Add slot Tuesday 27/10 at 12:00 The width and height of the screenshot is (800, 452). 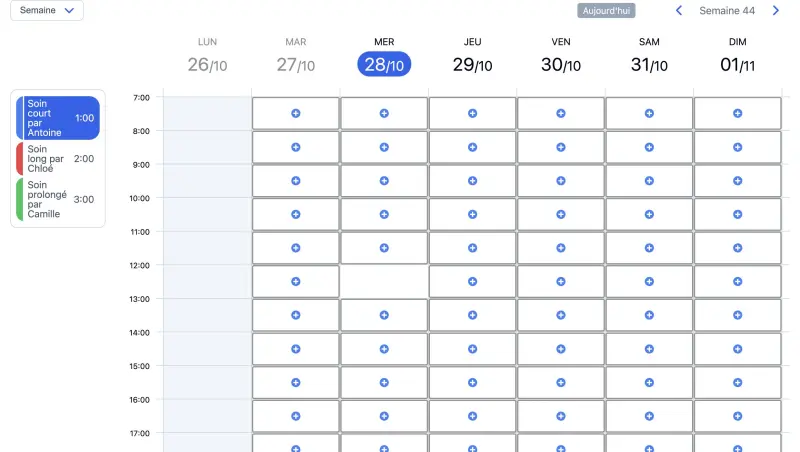pyautogui.click(x=295, y=282)
